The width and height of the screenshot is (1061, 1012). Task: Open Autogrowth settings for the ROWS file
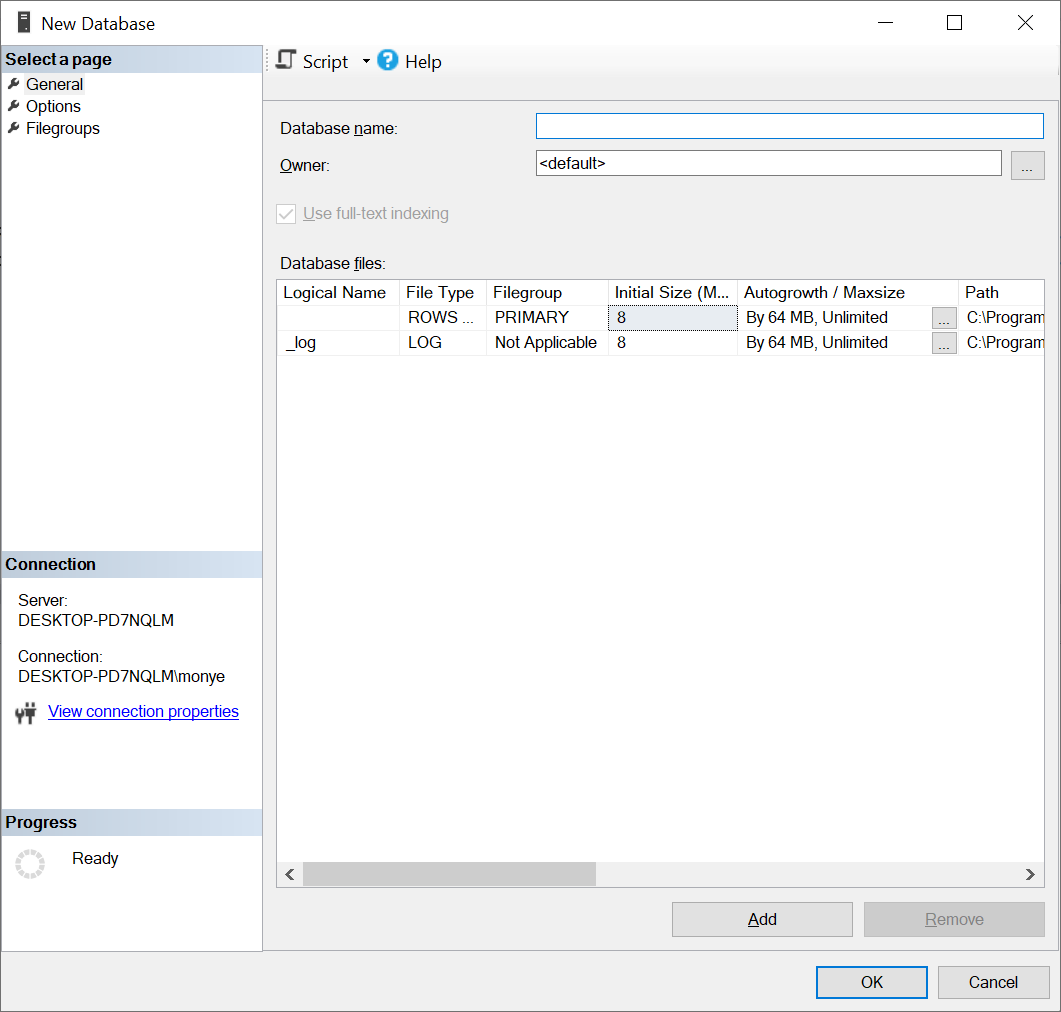coord(944,318)
